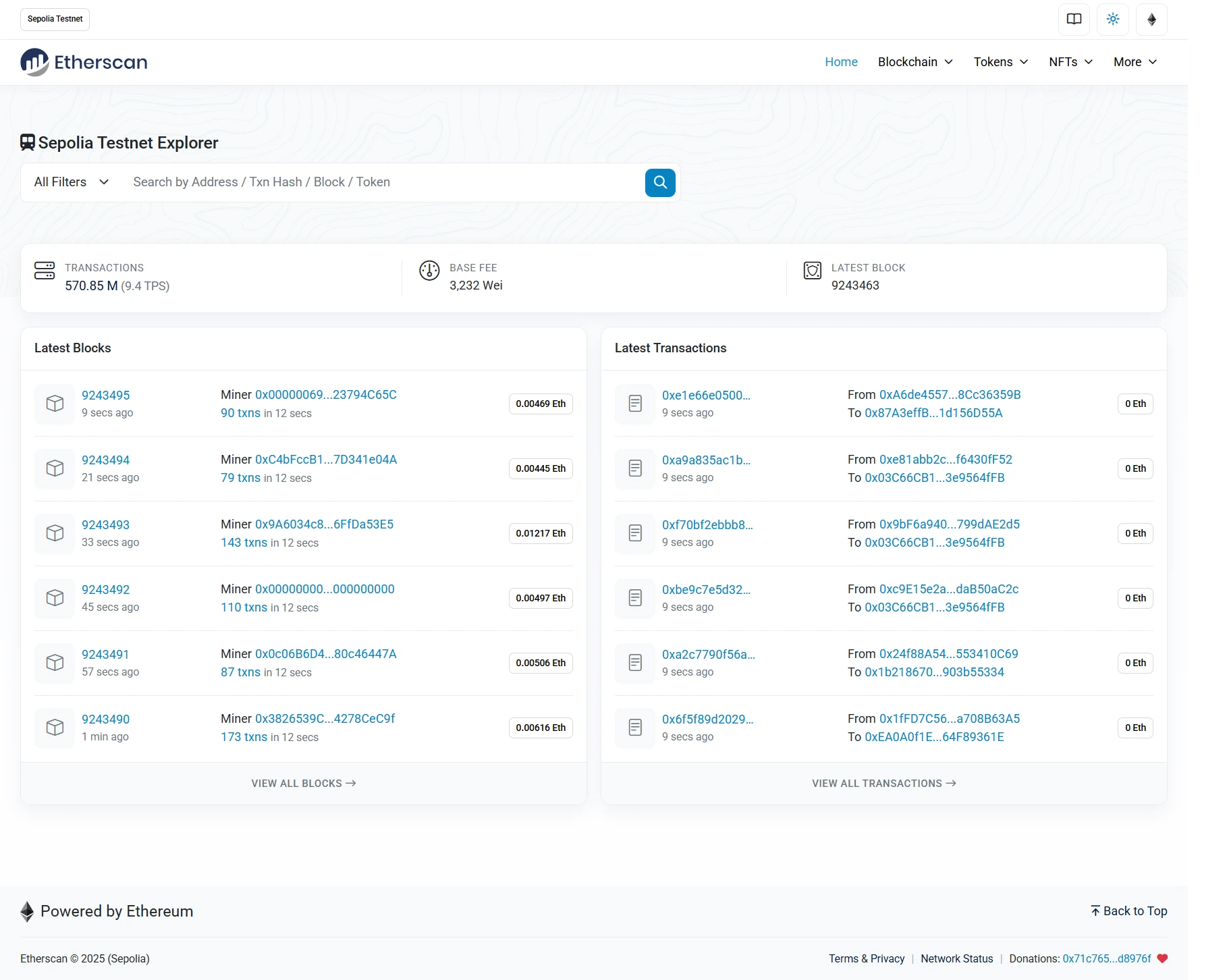This screenshot has height=980, width=1227.
Task: Click the blue search magnifier button
Action: point(660,182)
